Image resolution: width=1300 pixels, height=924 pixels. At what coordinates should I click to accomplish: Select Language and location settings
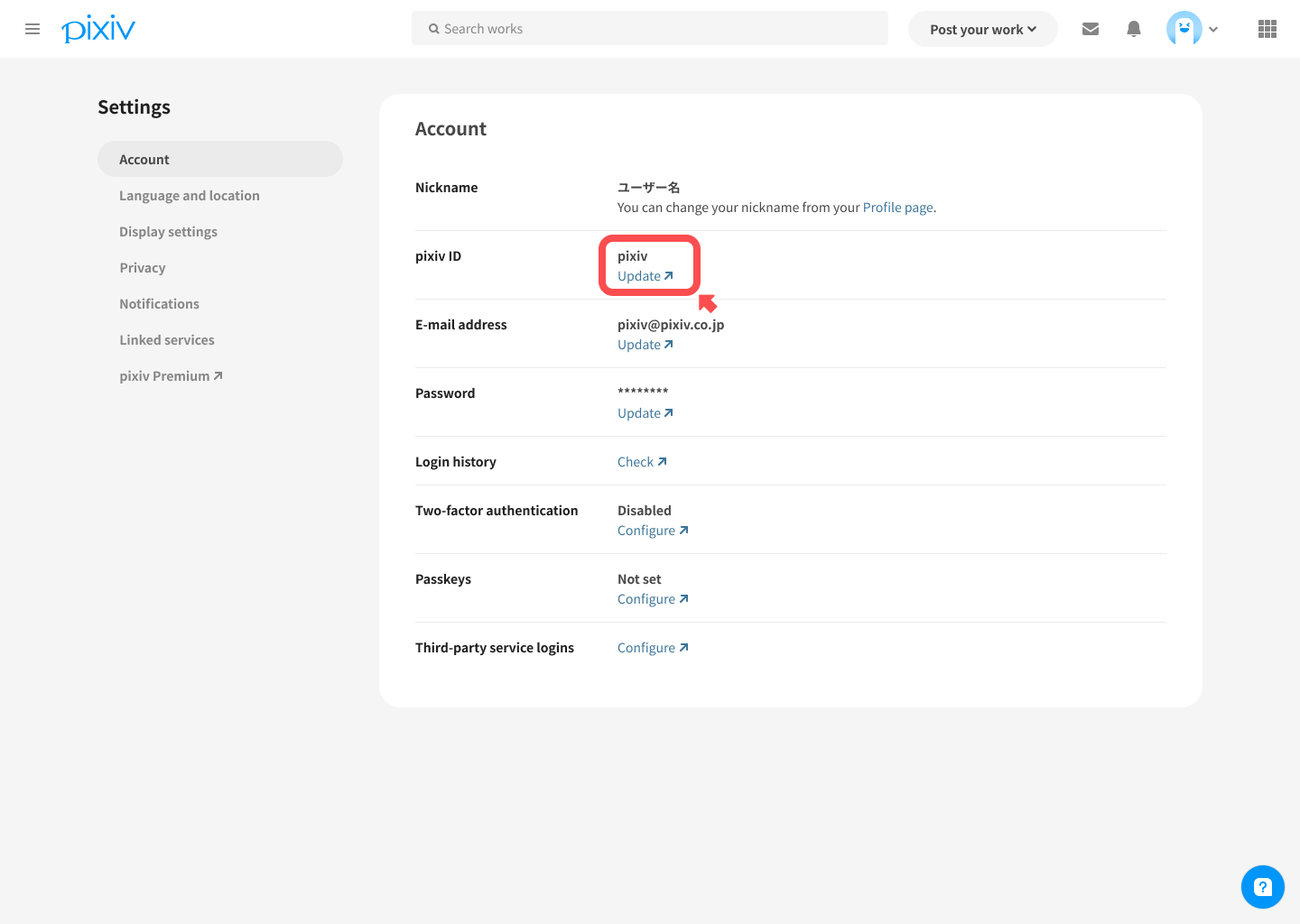click(x=189, y=195)
